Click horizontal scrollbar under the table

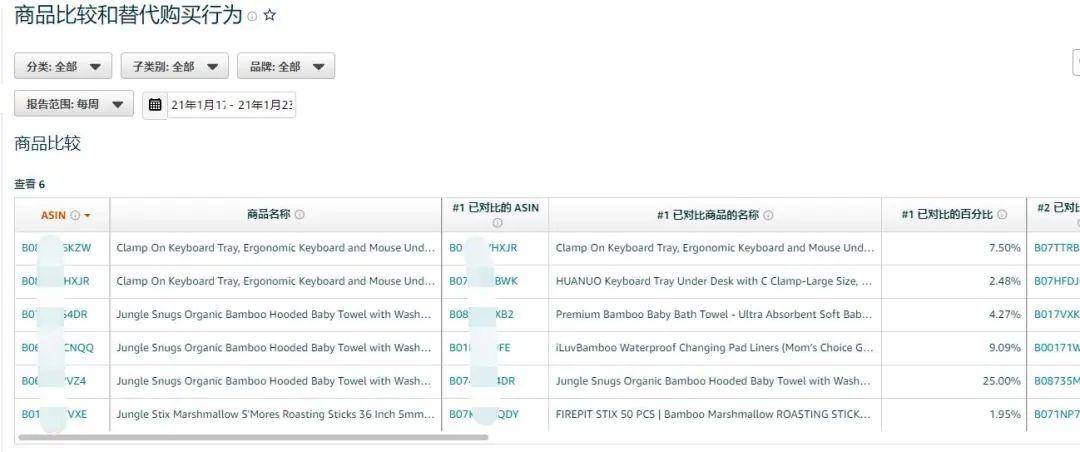tap(253, 437)
